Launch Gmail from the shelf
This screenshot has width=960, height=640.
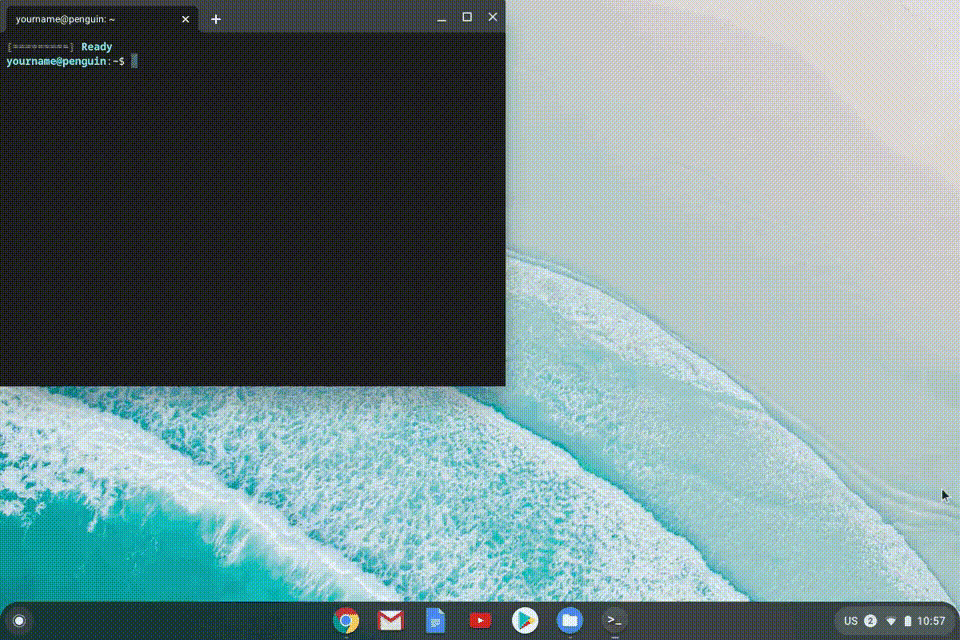coord(390,620)
